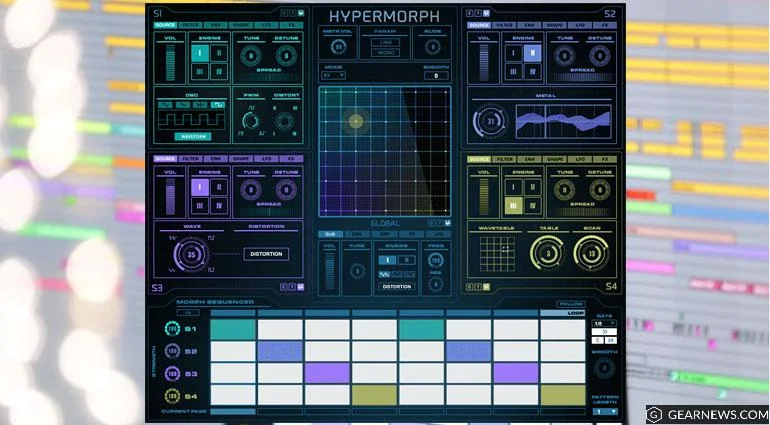This screenshot has width=770, height=425.
Task: Click the C icon in S4 panel footer
Action: pyautogui.click(x=470, y=287)
